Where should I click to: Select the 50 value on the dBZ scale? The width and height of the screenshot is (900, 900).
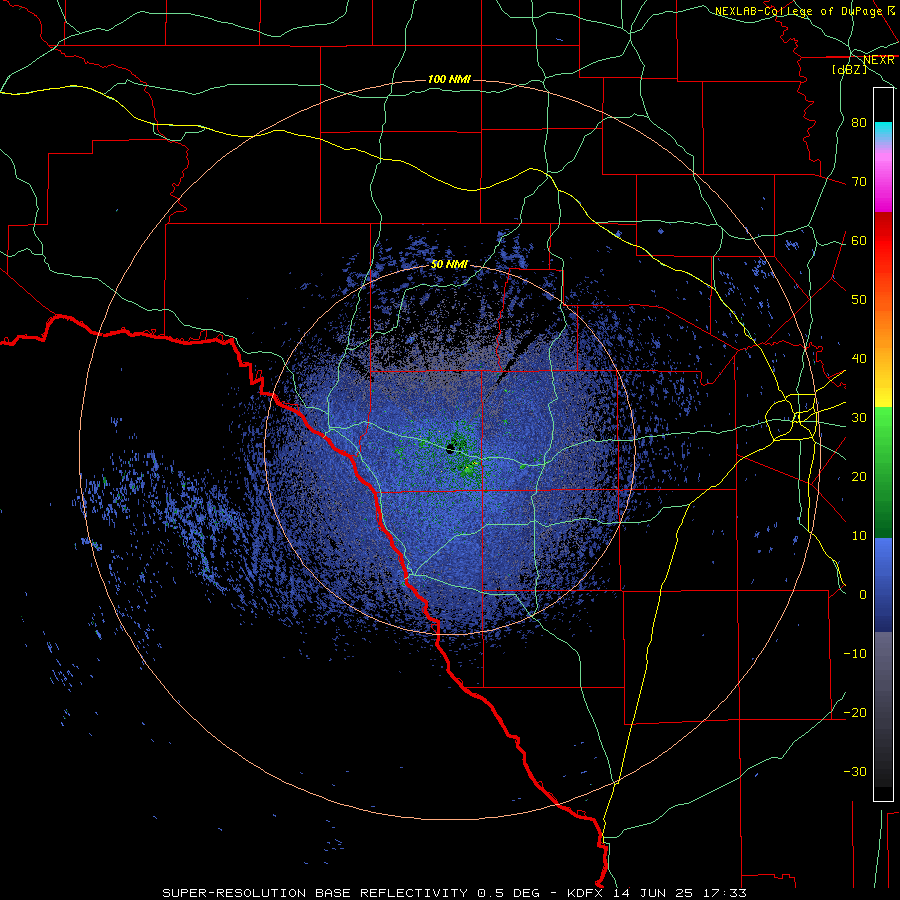[x=859, y=300]
